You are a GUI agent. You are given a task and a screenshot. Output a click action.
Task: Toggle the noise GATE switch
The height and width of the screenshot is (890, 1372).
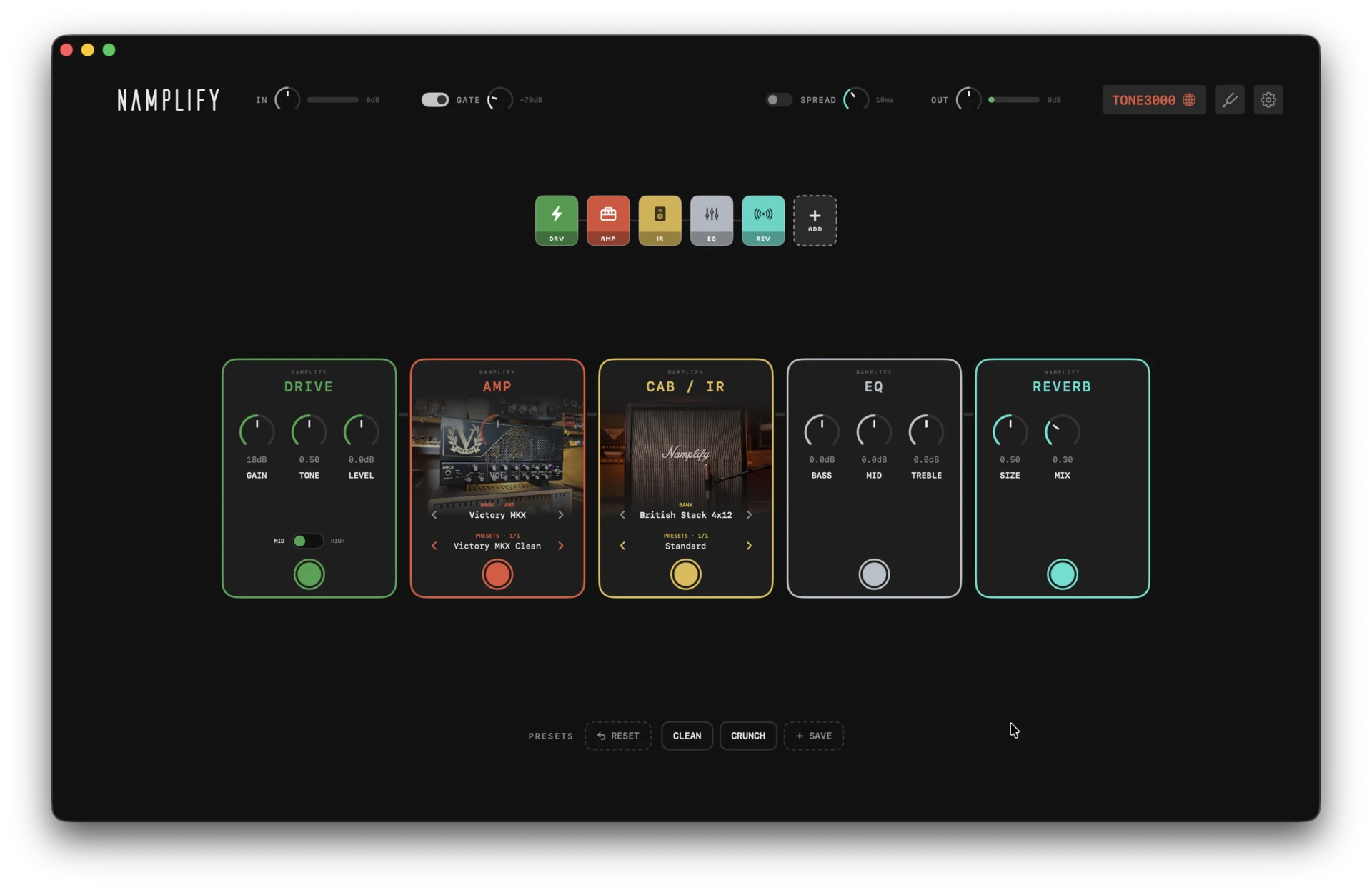(434, 100)
